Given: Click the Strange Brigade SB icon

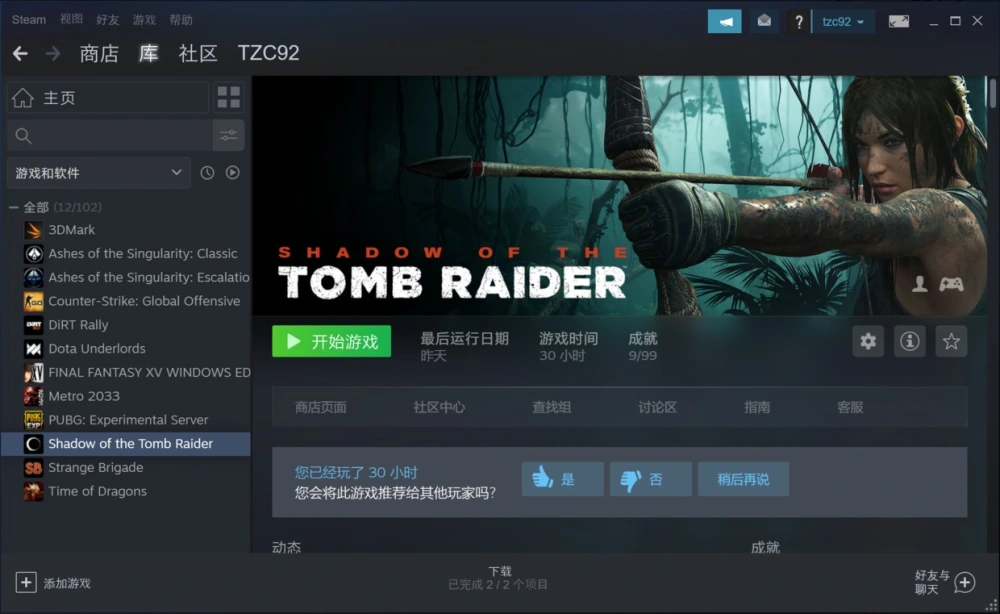Looking at the screenshot, I should point(33,467).
